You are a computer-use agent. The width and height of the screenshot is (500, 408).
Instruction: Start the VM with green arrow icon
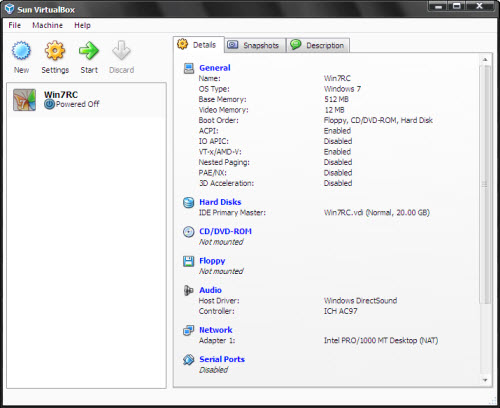coord(89,51)
